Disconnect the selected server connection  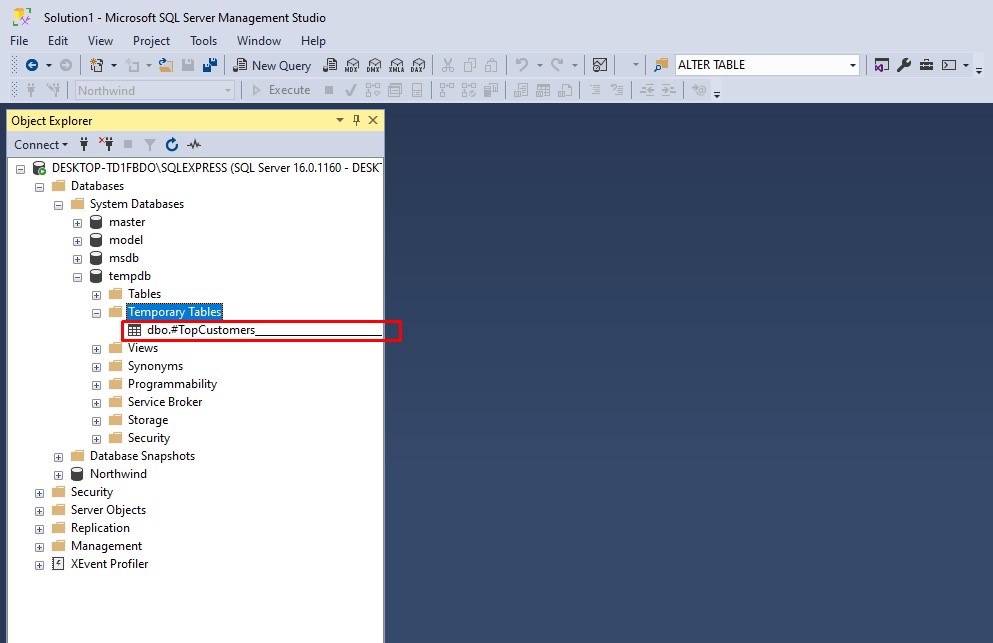pyautogui.click(x=106, y=144)
